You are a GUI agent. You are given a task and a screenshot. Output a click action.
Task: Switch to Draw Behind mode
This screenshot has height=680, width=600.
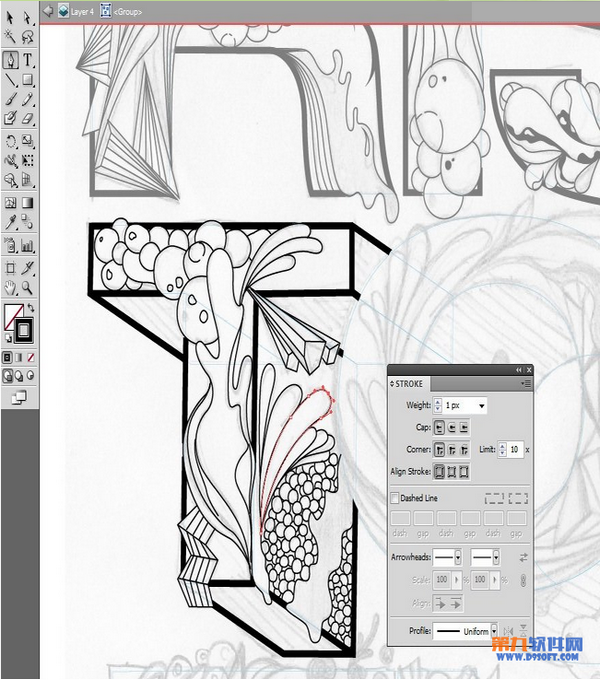click(x=19, y=376)
